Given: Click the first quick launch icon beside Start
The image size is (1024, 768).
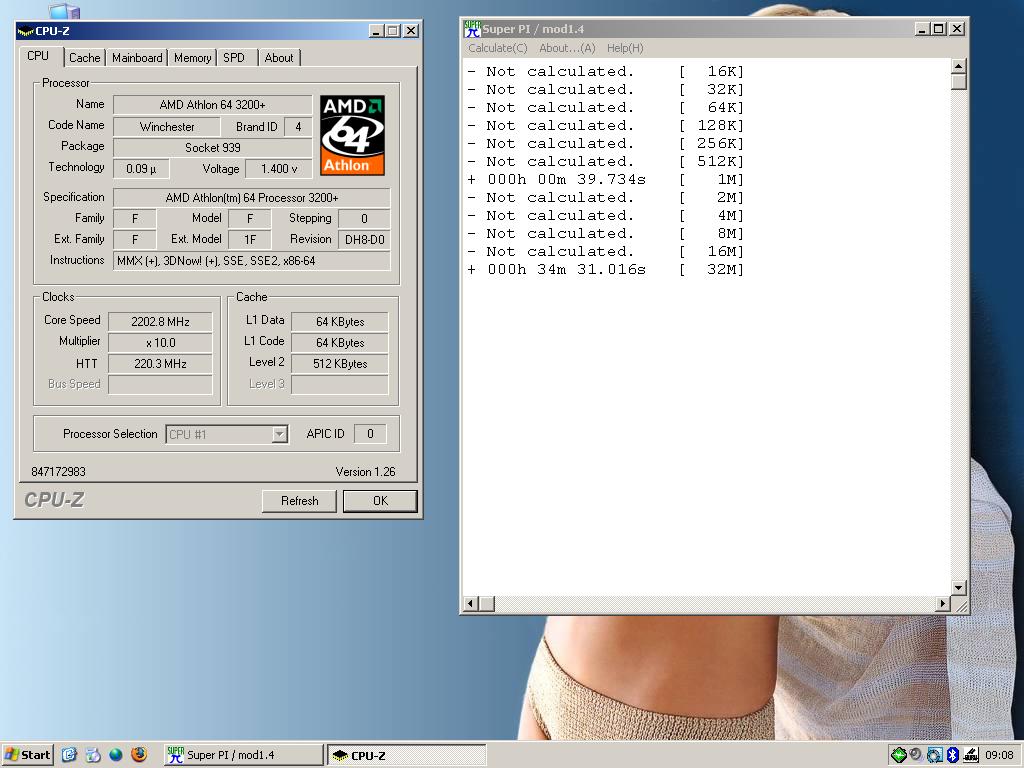Looking at the screenshot, I should [69, 755].
